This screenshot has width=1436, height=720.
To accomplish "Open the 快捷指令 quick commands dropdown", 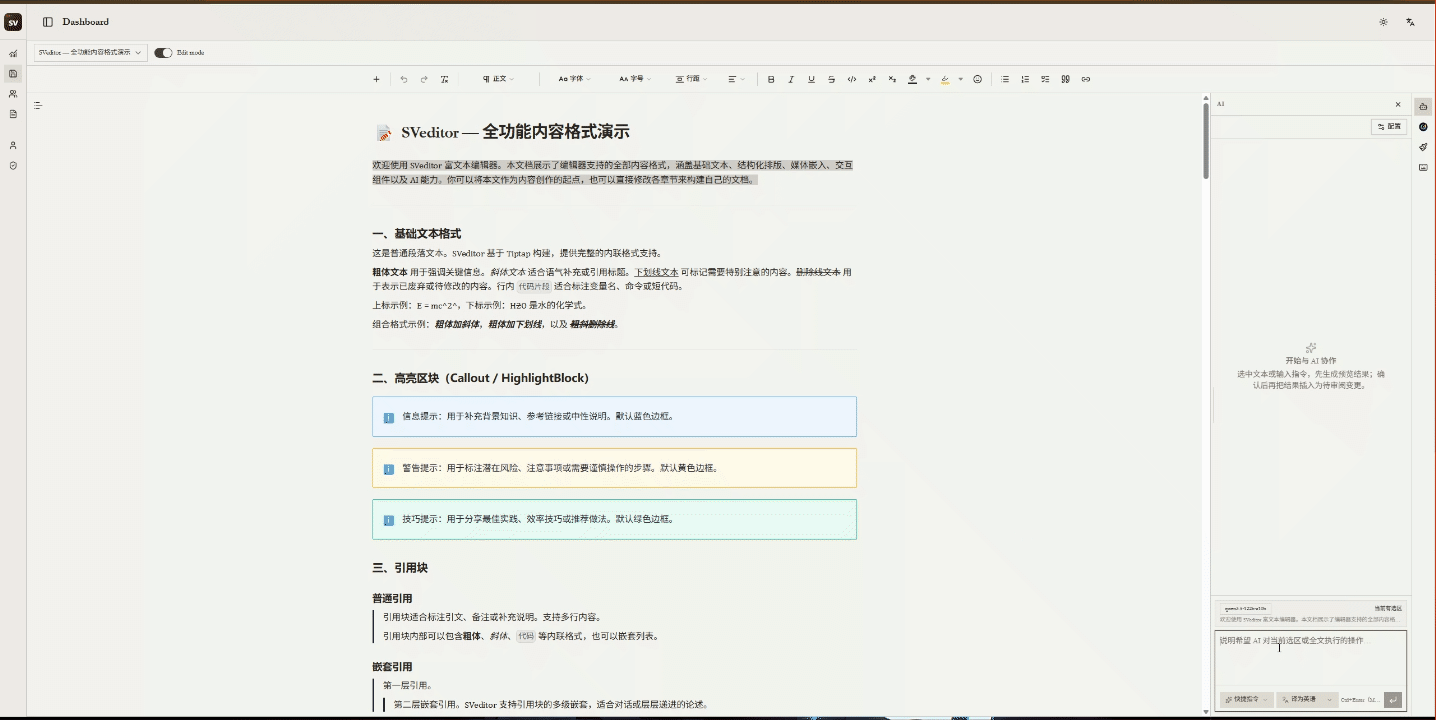I will pos(1246,699).
